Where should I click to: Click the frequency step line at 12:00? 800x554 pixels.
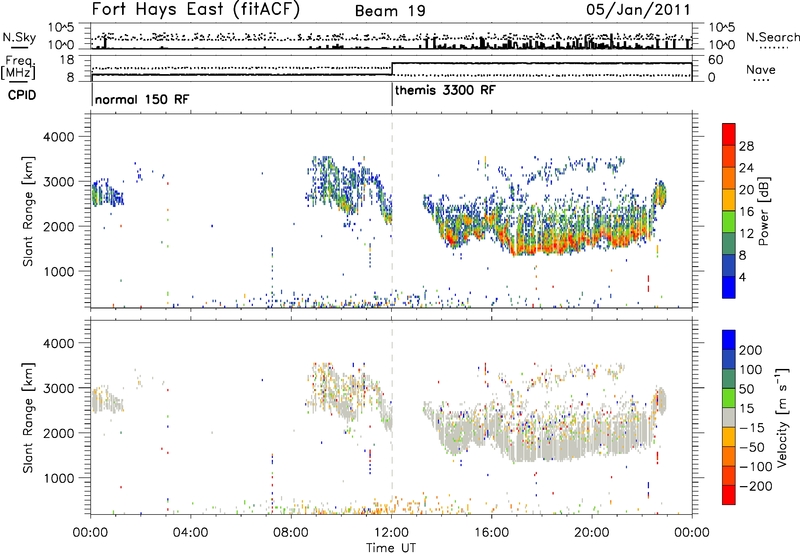(x=392, y=69)
